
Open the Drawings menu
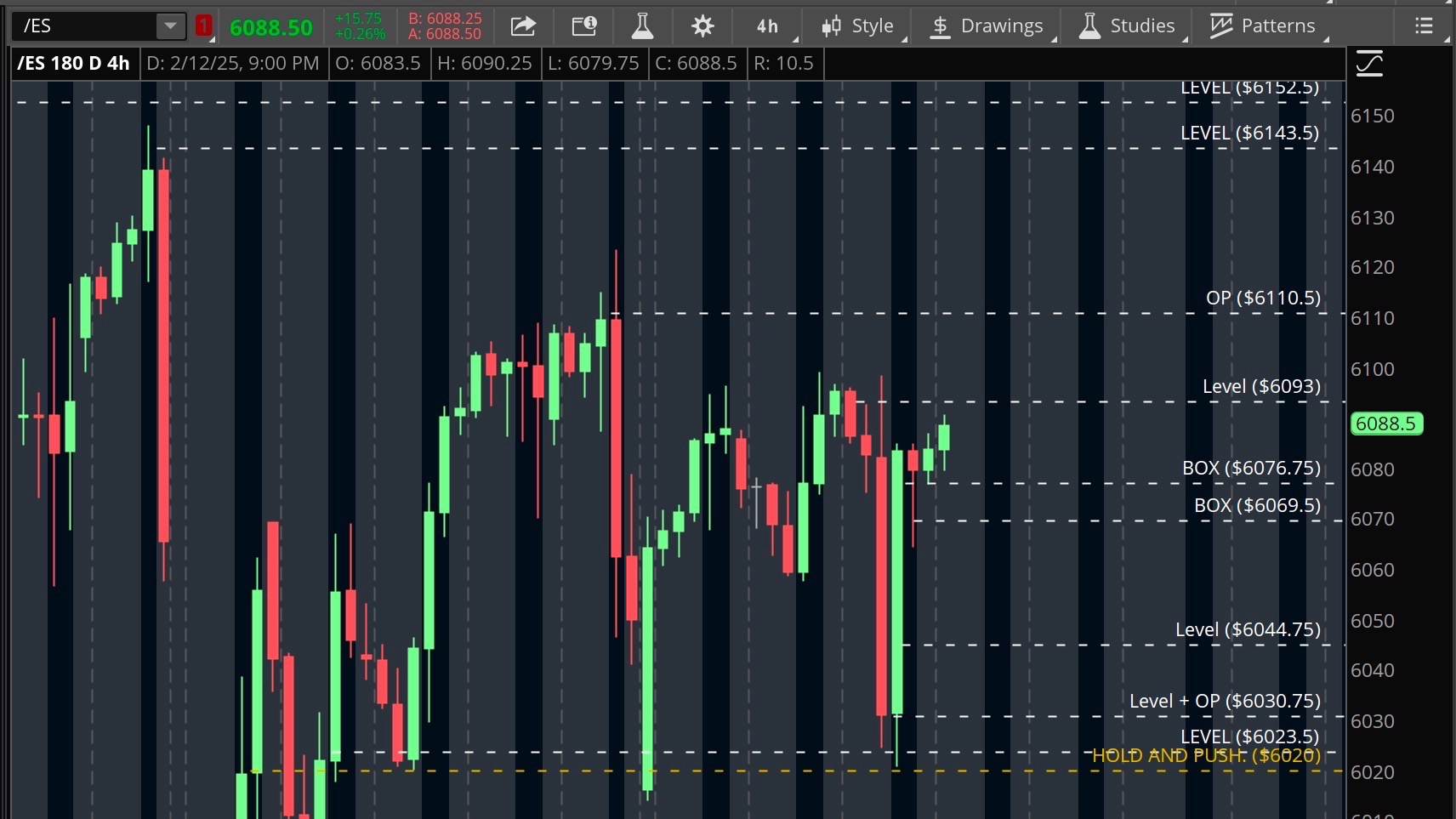click(x=987, y=26)
